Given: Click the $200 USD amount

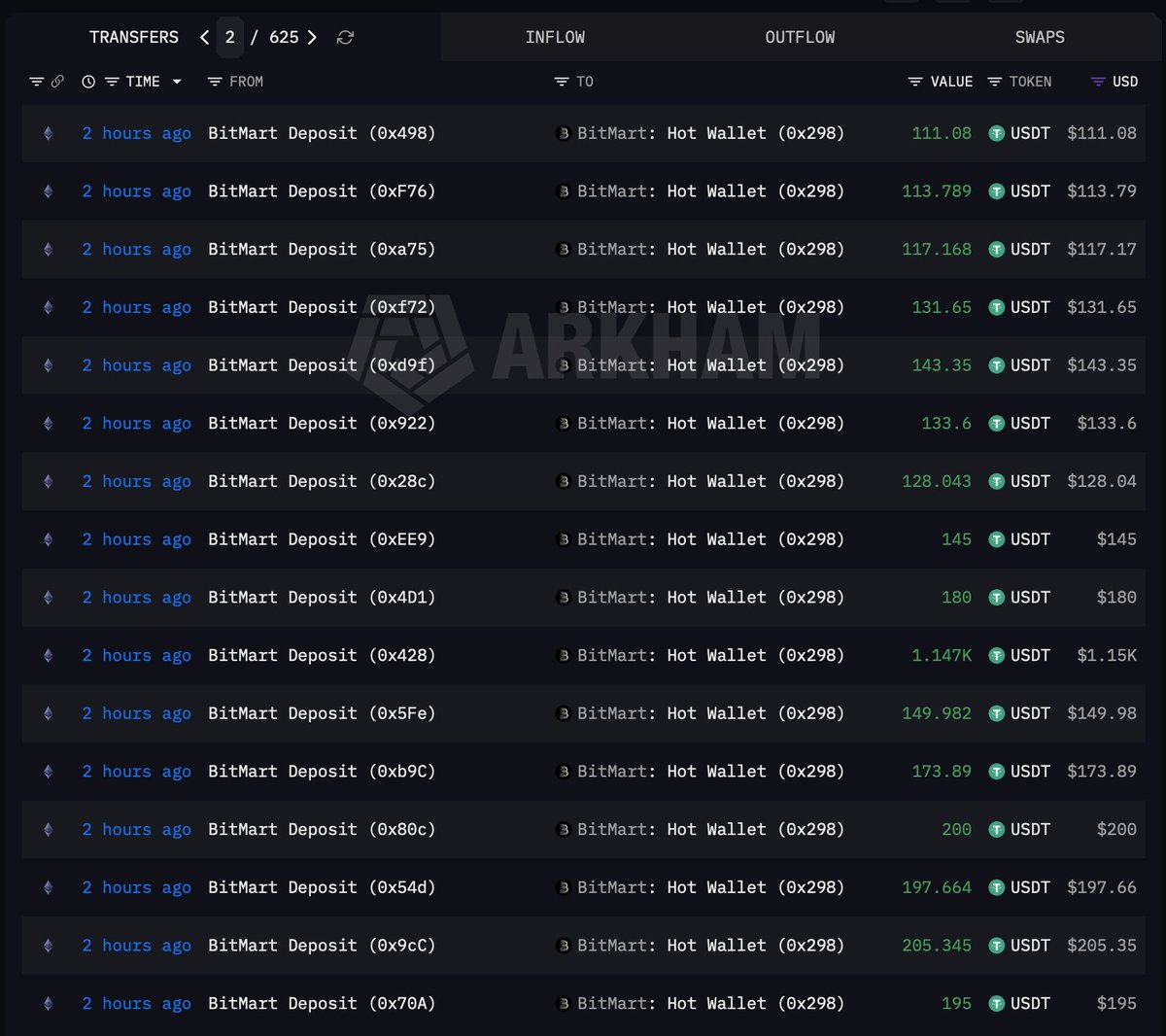Looking at the screenshot, I should tap(1116, 830).
